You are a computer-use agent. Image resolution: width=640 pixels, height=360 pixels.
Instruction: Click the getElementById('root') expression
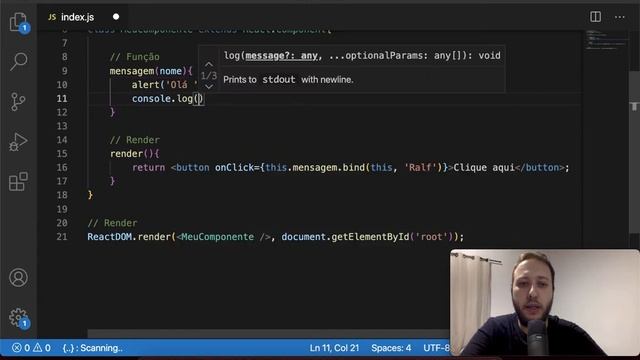click(392, 237)
